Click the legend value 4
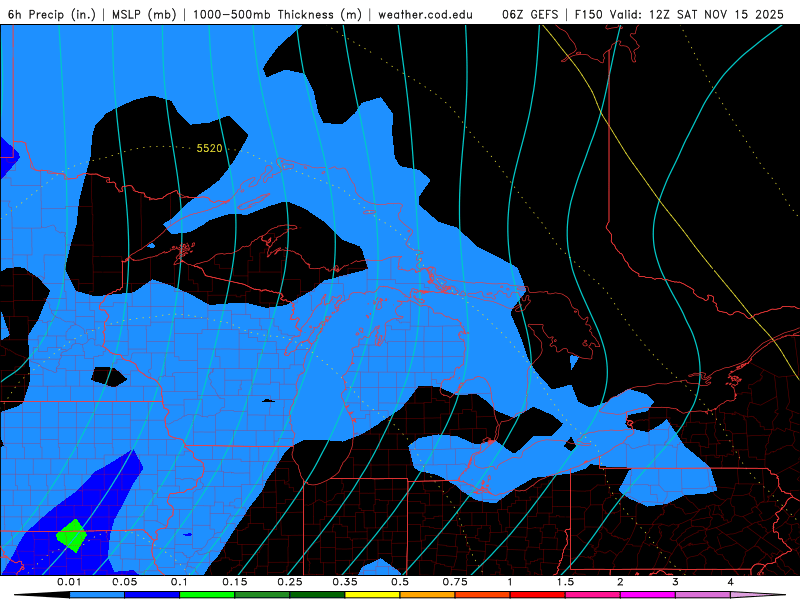Image resolution: width=800 pixels, height=600 pixels. coord(731,582)
